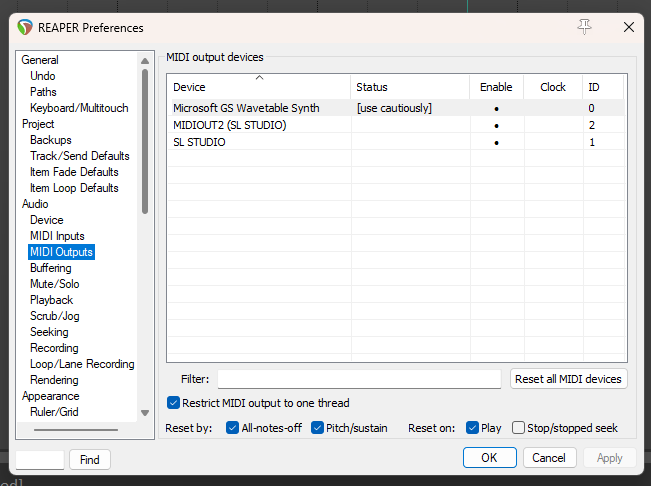Screen dimensions: 651x486
Task: Open the MIDI Inputs preferences page
Action: [x=57, y=236]
